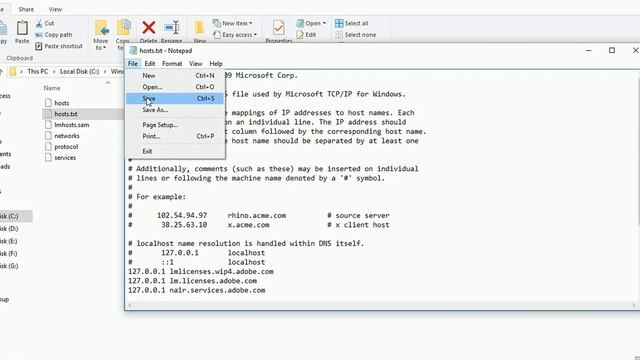Select the networks file name
640x360 pixels.
coord(67,136)
